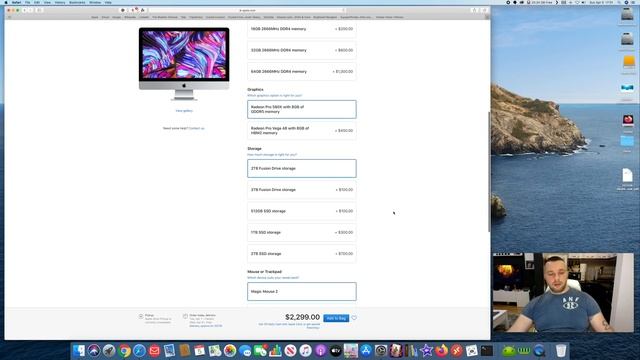
Task: Open Safari menu in menu bar
Action: point(16,2)
